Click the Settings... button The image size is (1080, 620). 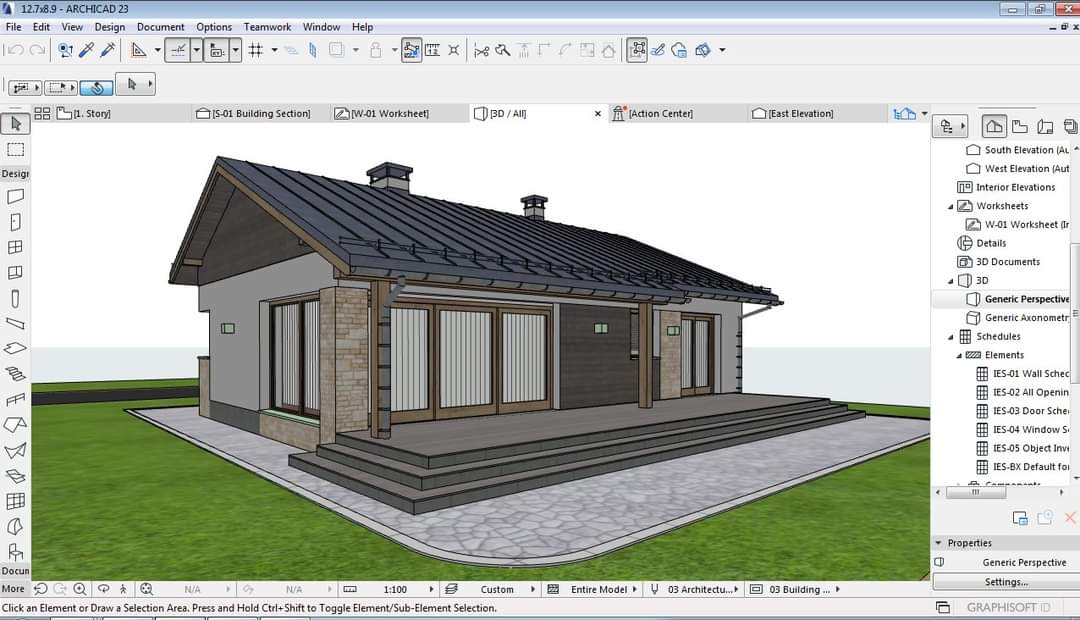tap(1005, 582)
